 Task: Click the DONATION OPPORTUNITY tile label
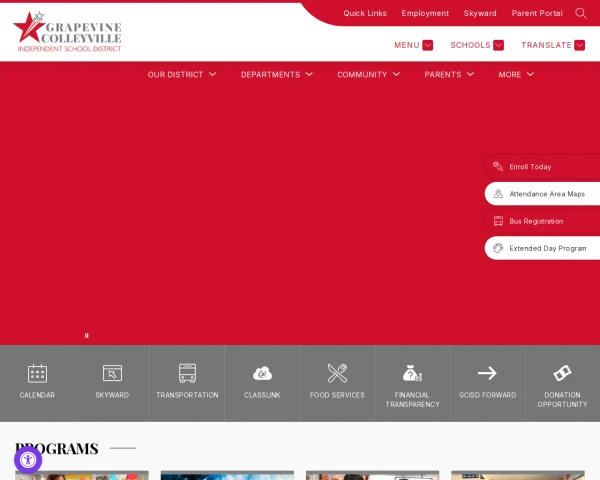562,399
